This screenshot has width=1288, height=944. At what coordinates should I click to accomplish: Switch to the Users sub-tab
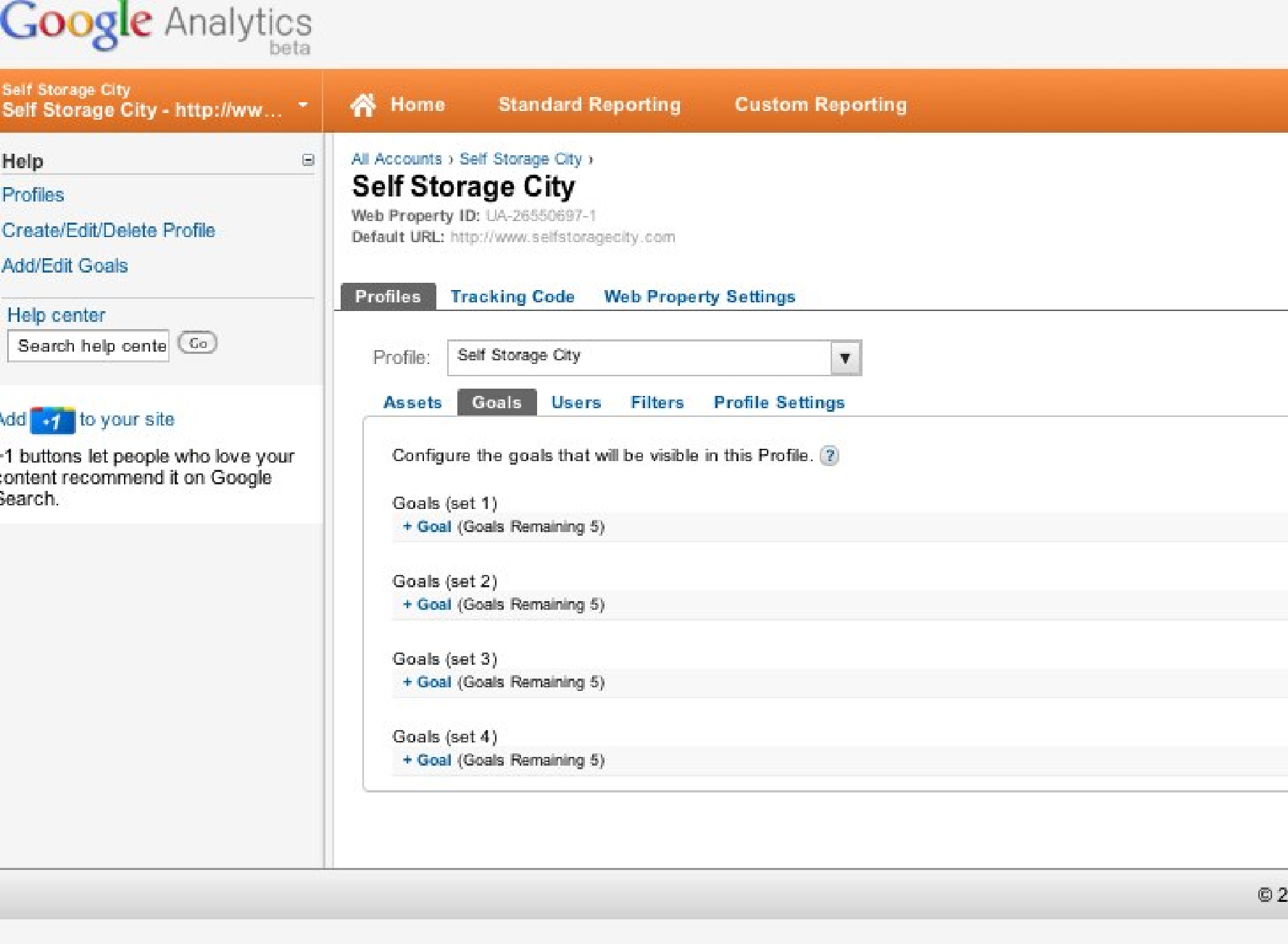pyautogui.click(x=576, y=402)
